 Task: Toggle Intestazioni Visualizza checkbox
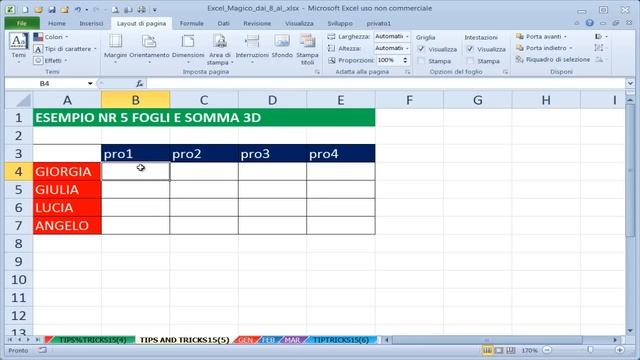[x=470, y=49]
